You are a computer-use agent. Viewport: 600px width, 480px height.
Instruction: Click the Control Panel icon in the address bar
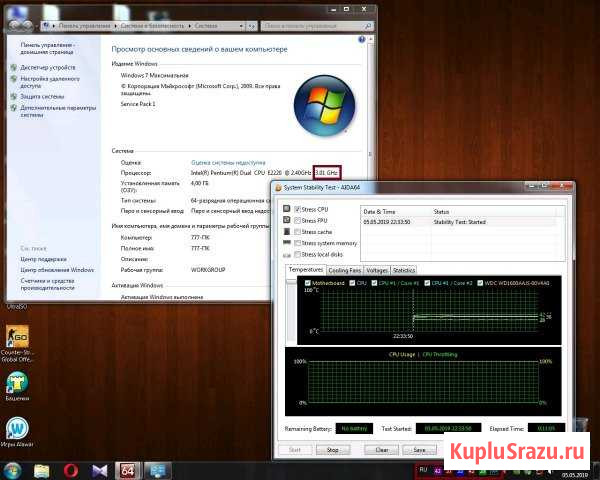click(46, 26)
